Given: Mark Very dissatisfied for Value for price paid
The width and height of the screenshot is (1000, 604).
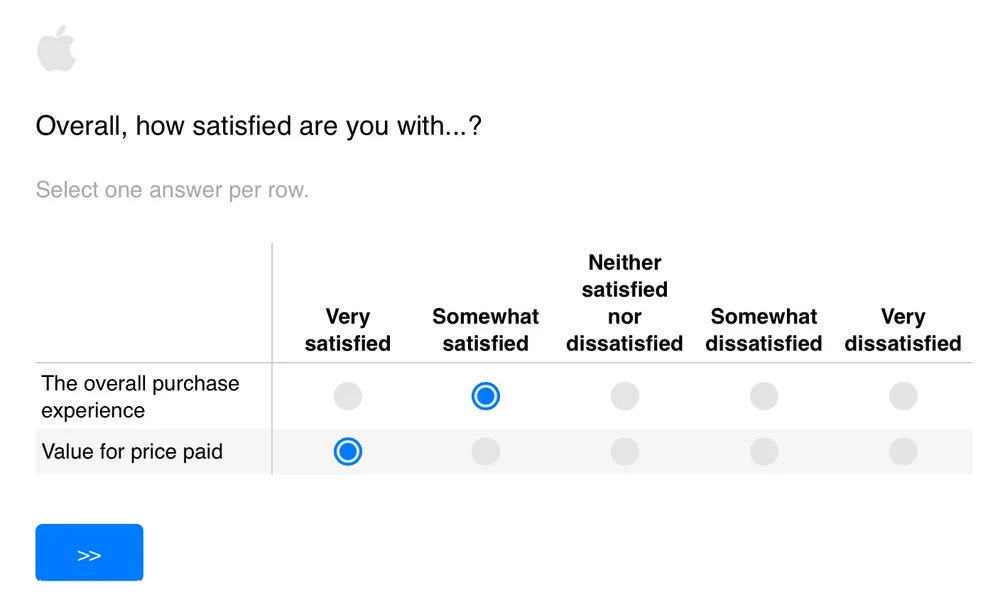Looking at the screenshot, I should pyautogui.click(x=903, y=452).
